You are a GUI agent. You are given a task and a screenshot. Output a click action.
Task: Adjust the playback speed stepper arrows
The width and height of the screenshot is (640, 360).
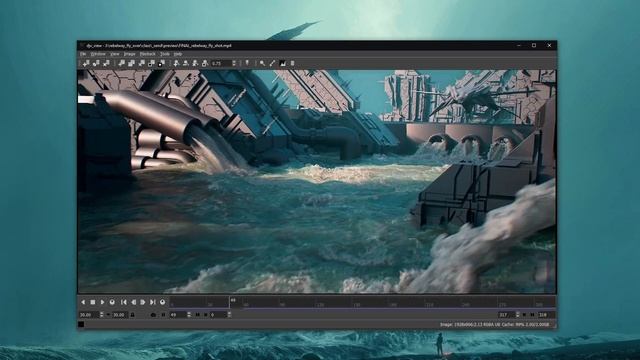pos(102,315)
